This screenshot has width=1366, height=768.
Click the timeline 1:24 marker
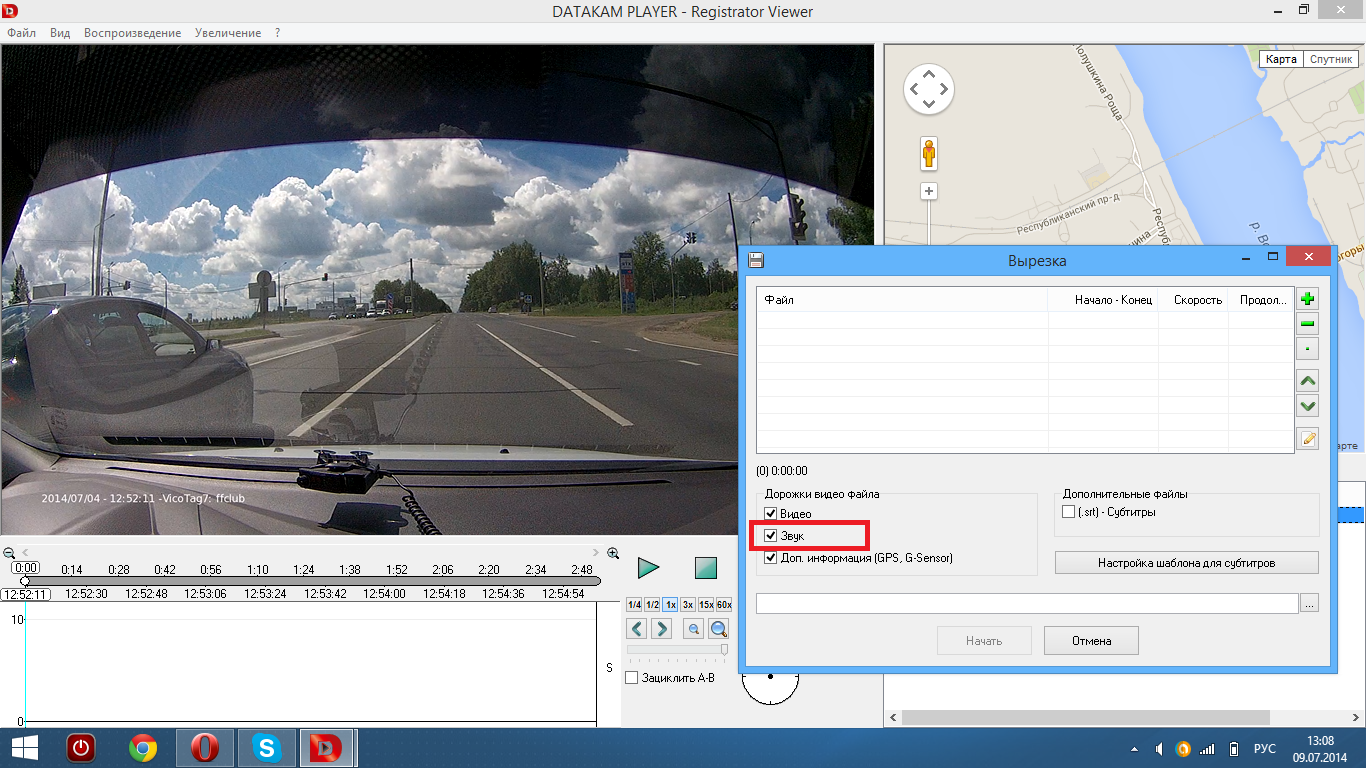pos(304,570)
